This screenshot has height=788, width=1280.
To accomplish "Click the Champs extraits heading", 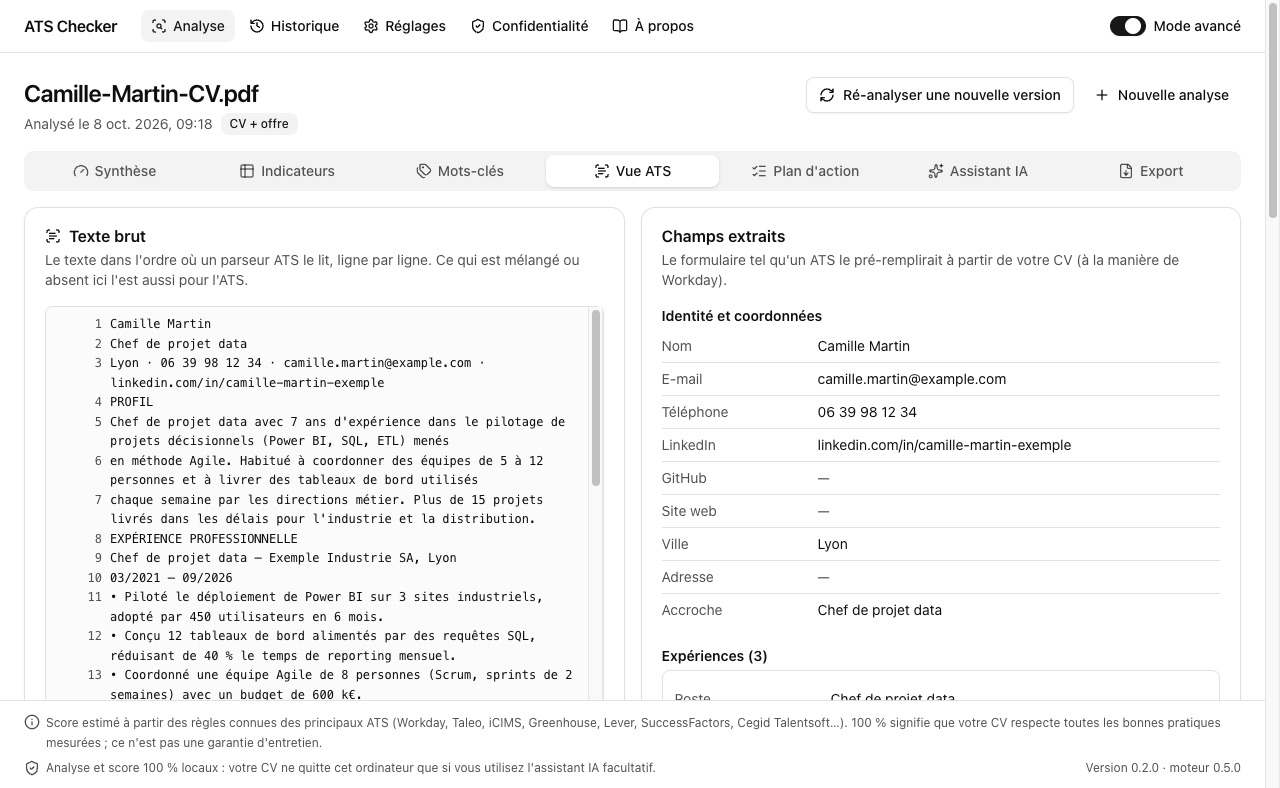I will click(x=723, y=237).
